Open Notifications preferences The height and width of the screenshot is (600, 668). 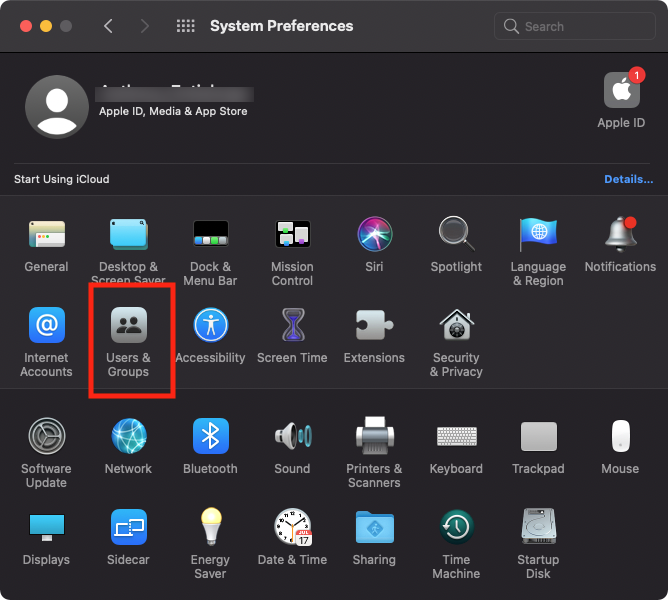tap(620, 234)
